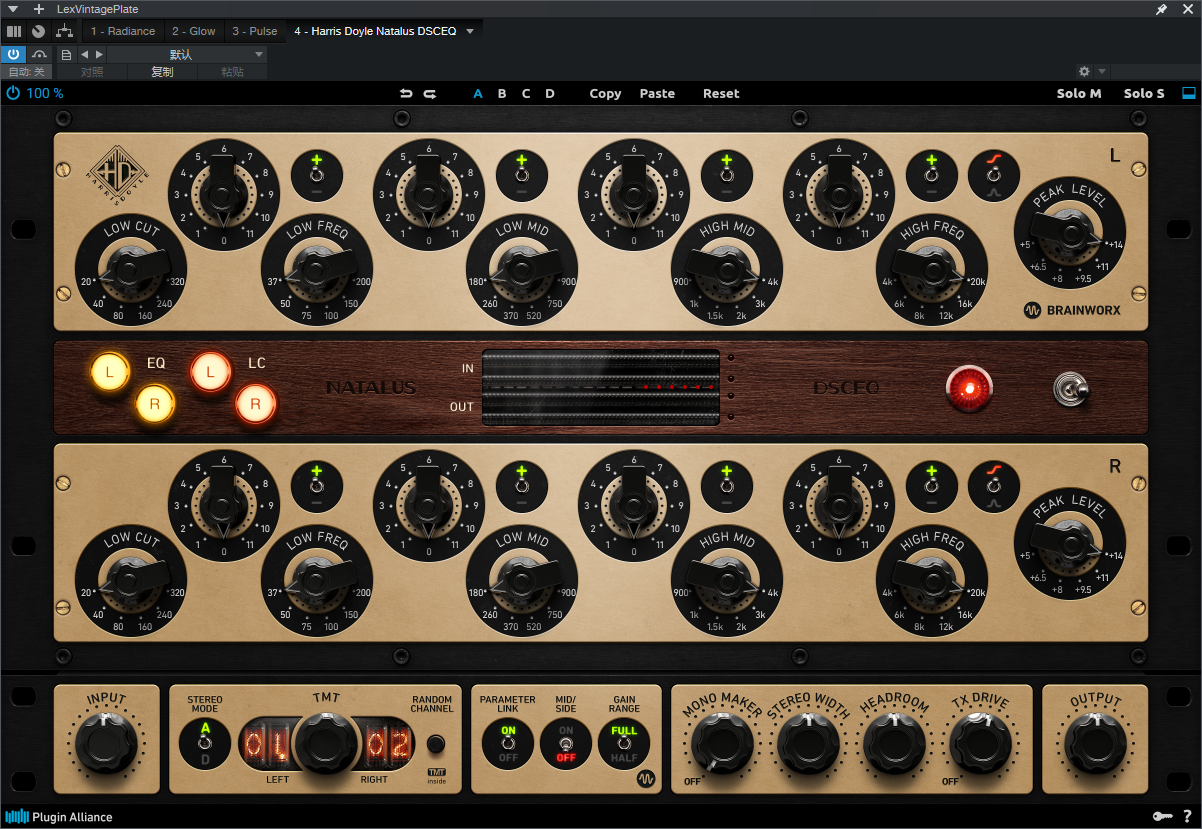Click the Solo M button
The width and height of the screenshot is (1202, 829).
tap(1079, 94)
